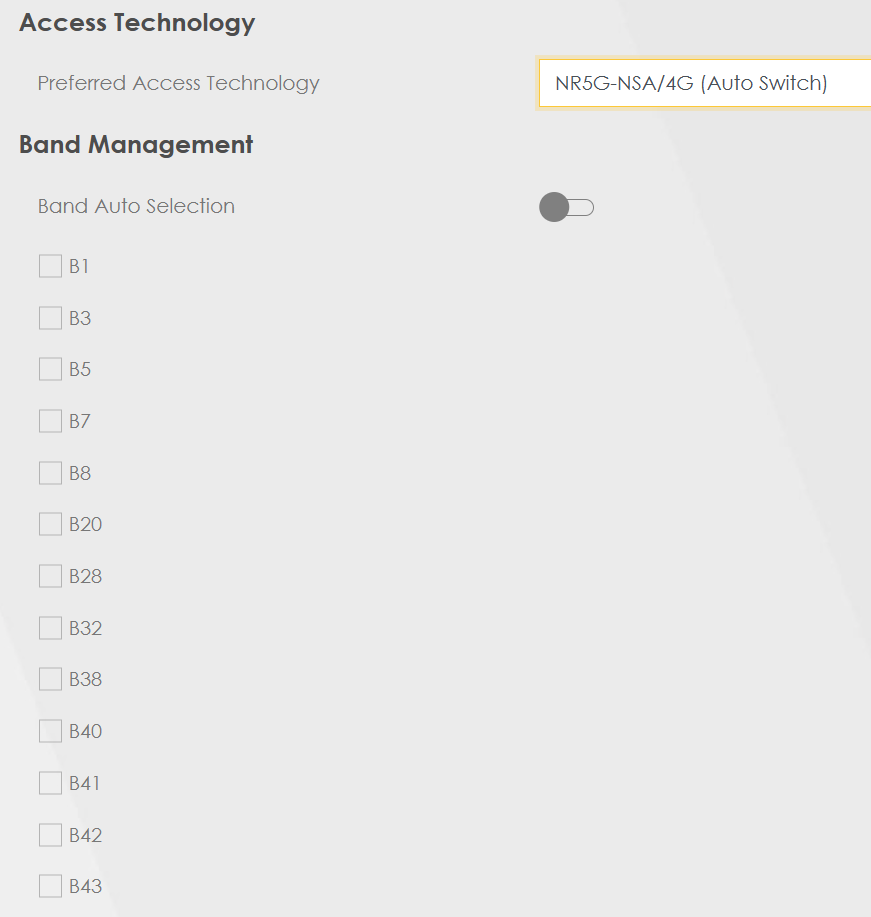Tick the B3 band checkbox
The height and width of the screenshot is (917, 871).
pyautogui.click(x=50, y=318)
